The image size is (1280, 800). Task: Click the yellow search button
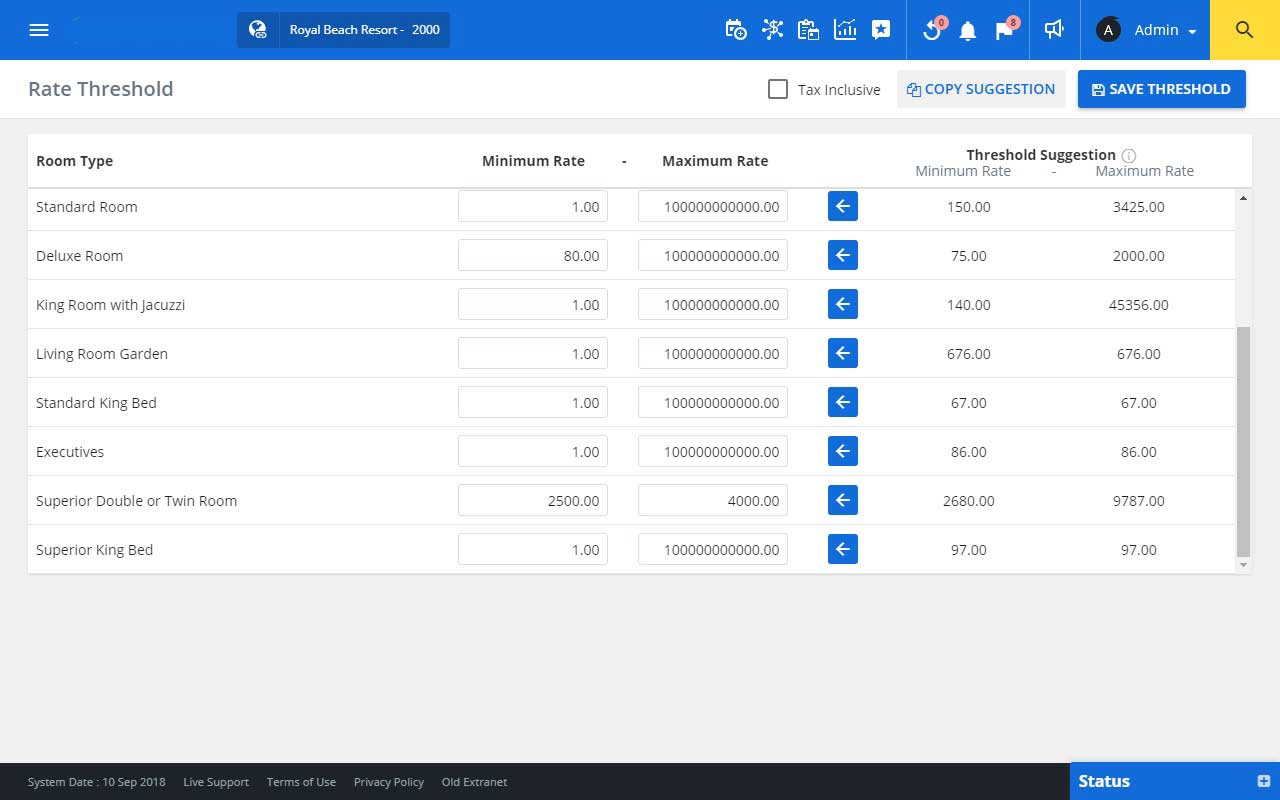(x=1245, y=30)
